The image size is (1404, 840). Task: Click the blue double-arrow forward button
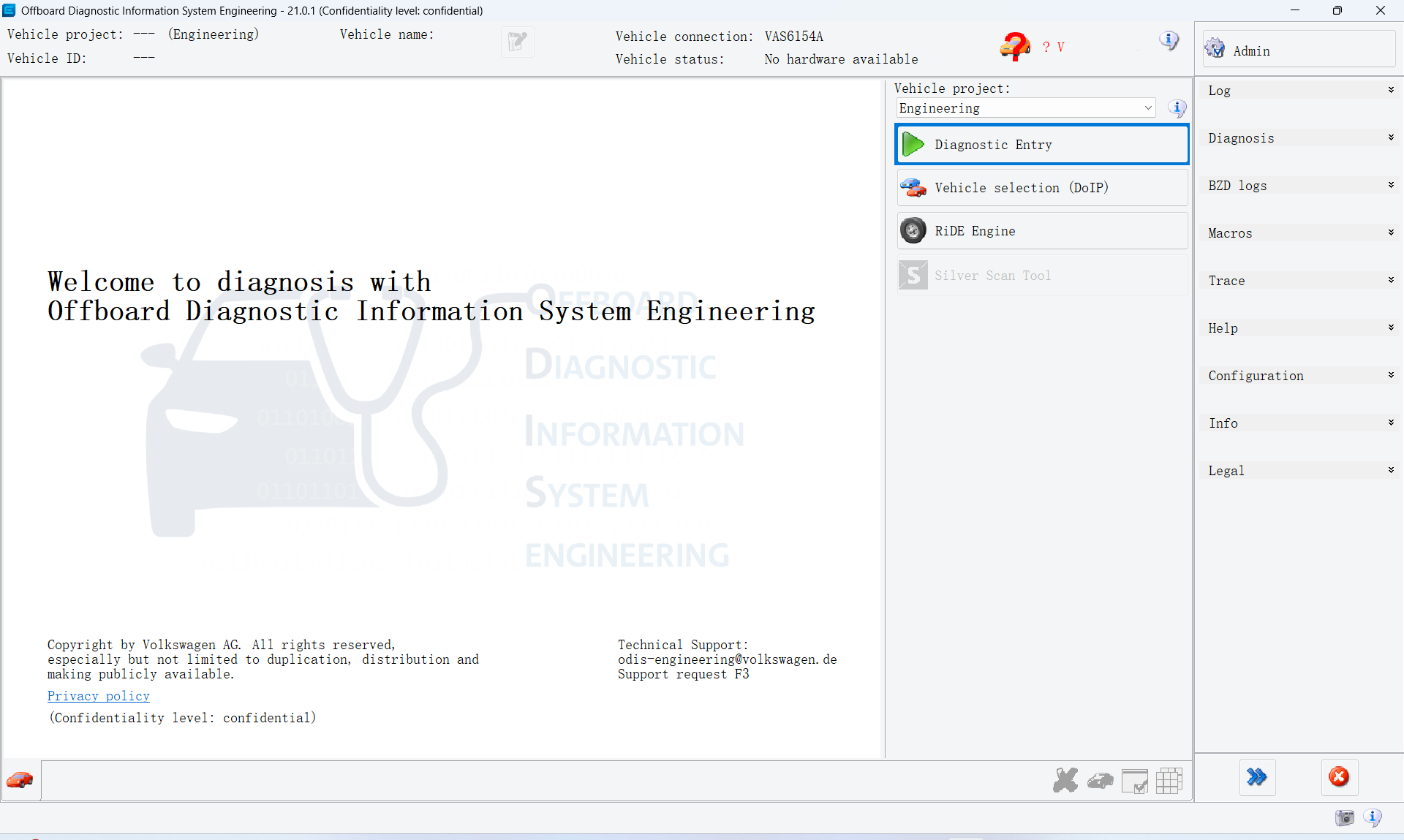click(x=1257, y=777)
